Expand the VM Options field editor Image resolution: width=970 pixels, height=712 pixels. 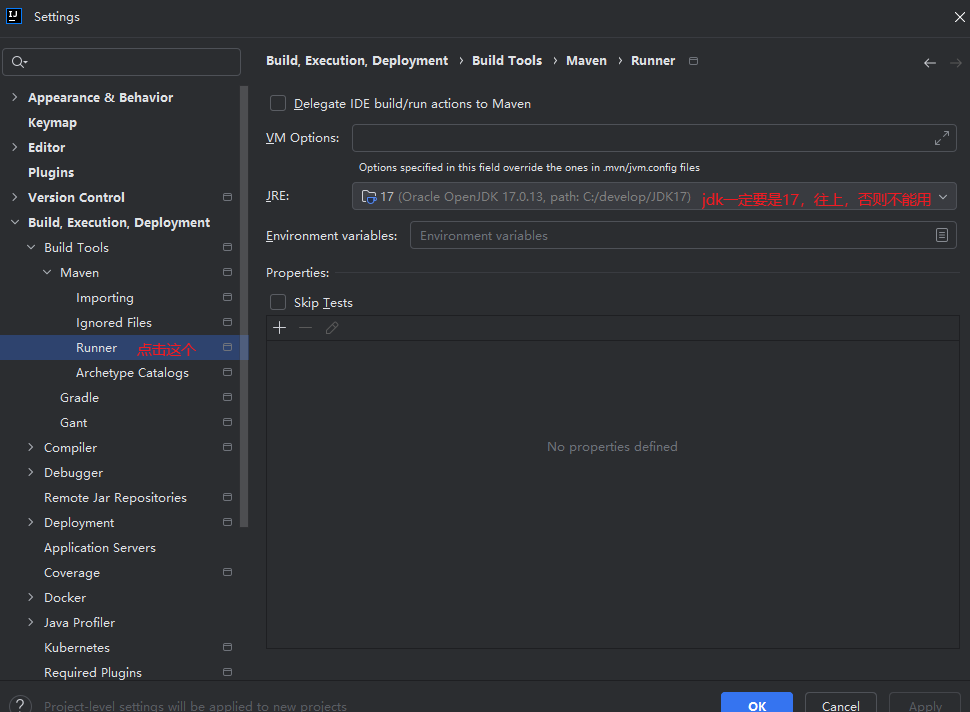click(x=942, y=138)
